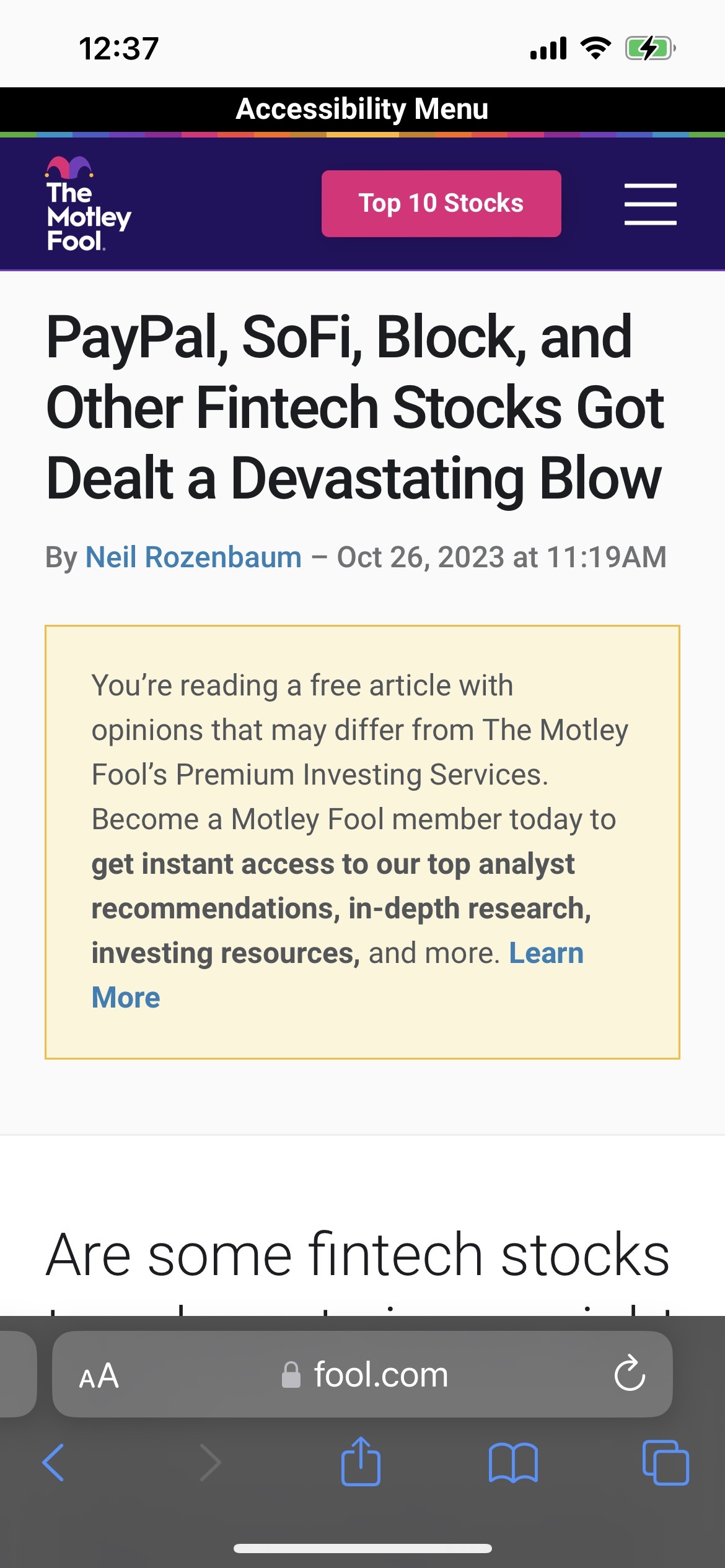The height and width of the screenshot is (1568, 725).
Task: Tap The Motley Fool logo
Action: (x=87, y=204)
